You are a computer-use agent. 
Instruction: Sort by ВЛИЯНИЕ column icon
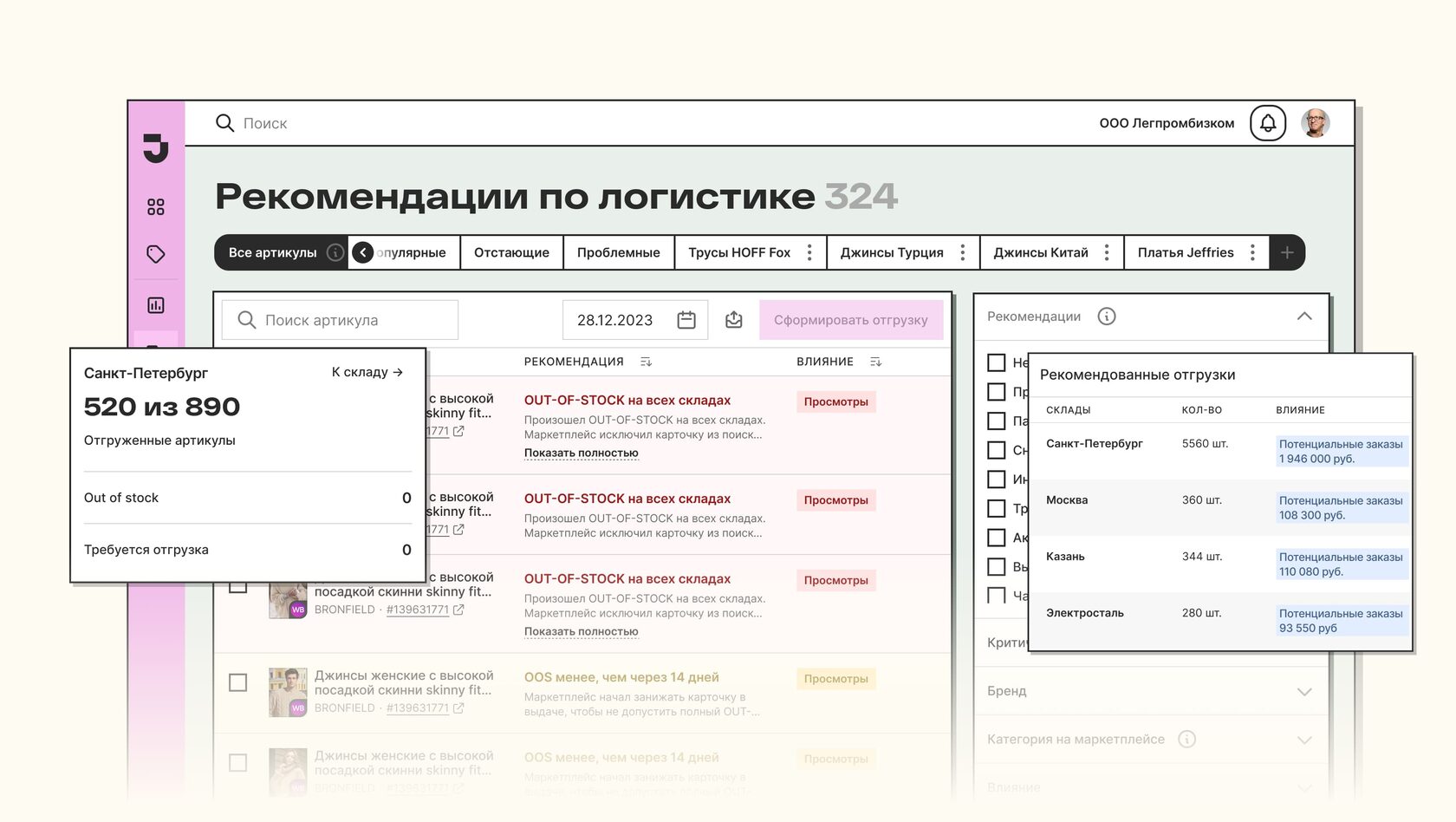tap(875, 362)
